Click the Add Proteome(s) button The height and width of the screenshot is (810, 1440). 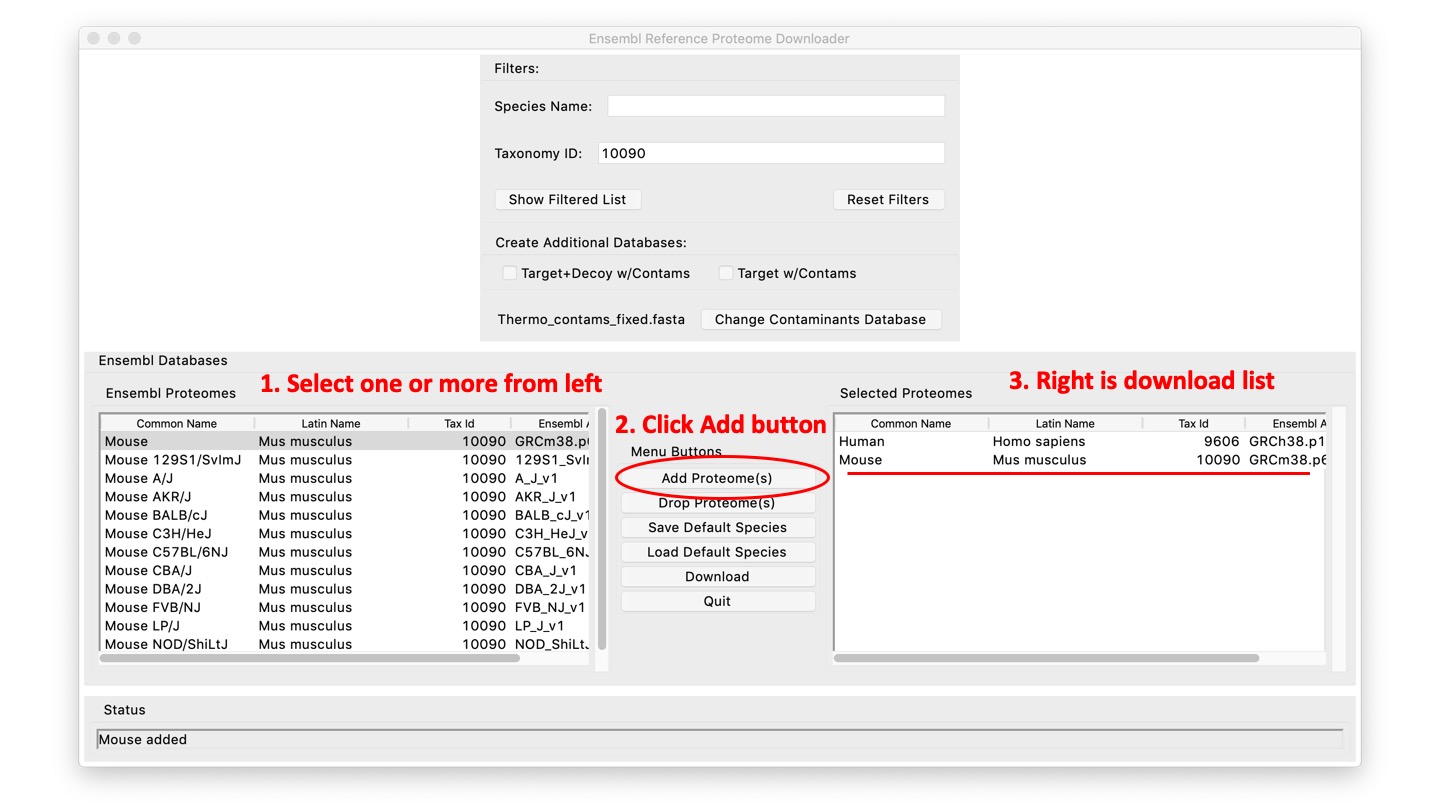tap(717, 478)
